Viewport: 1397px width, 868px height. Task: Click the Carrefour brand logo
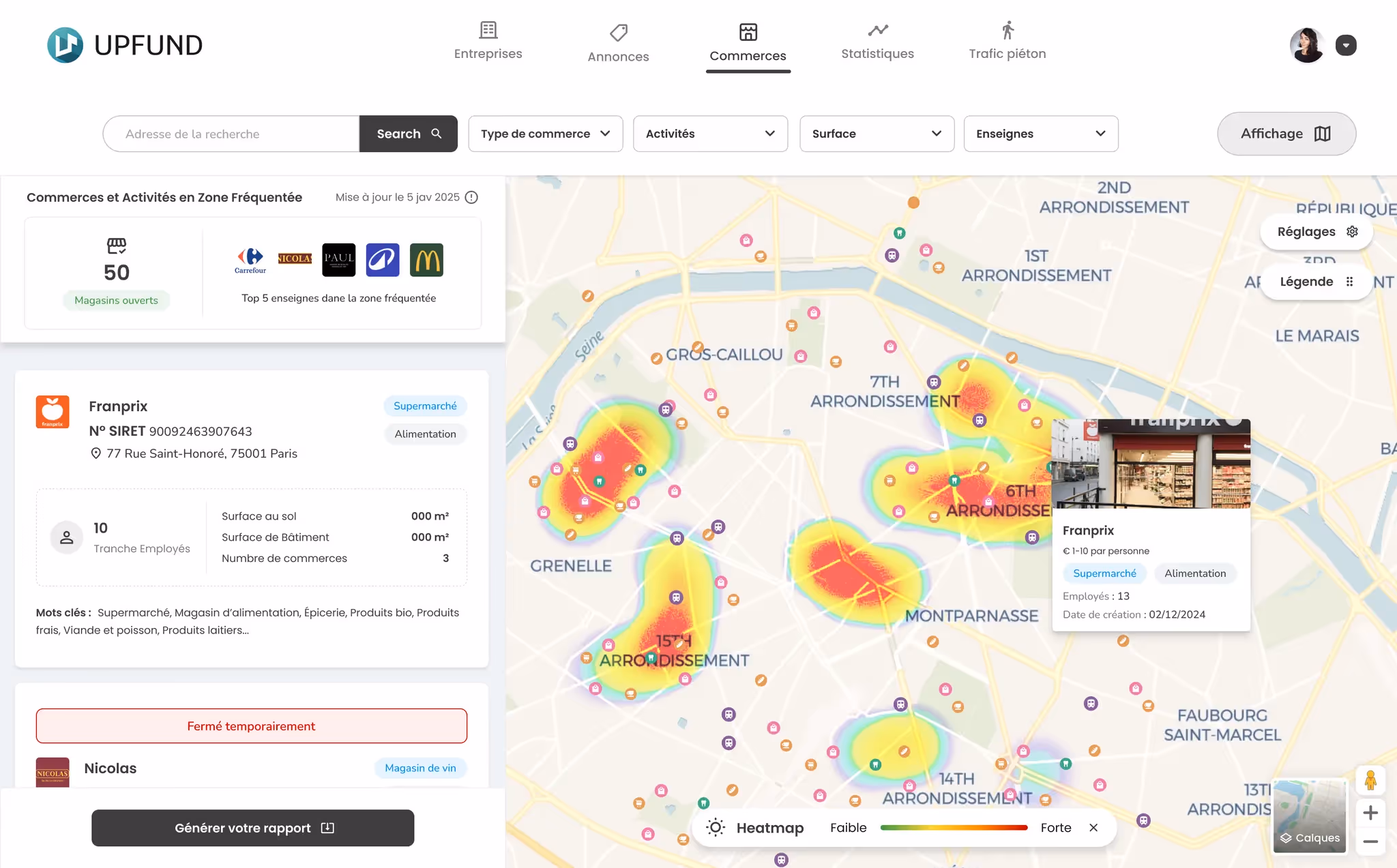[250, 260]
